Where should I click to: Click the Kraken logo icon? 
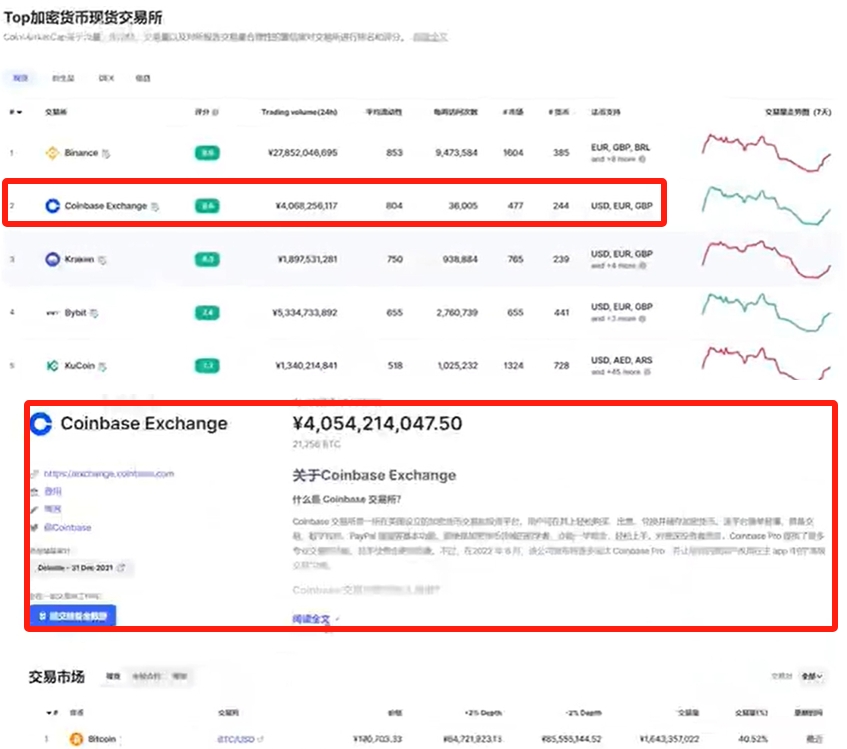tap(52, 259)
